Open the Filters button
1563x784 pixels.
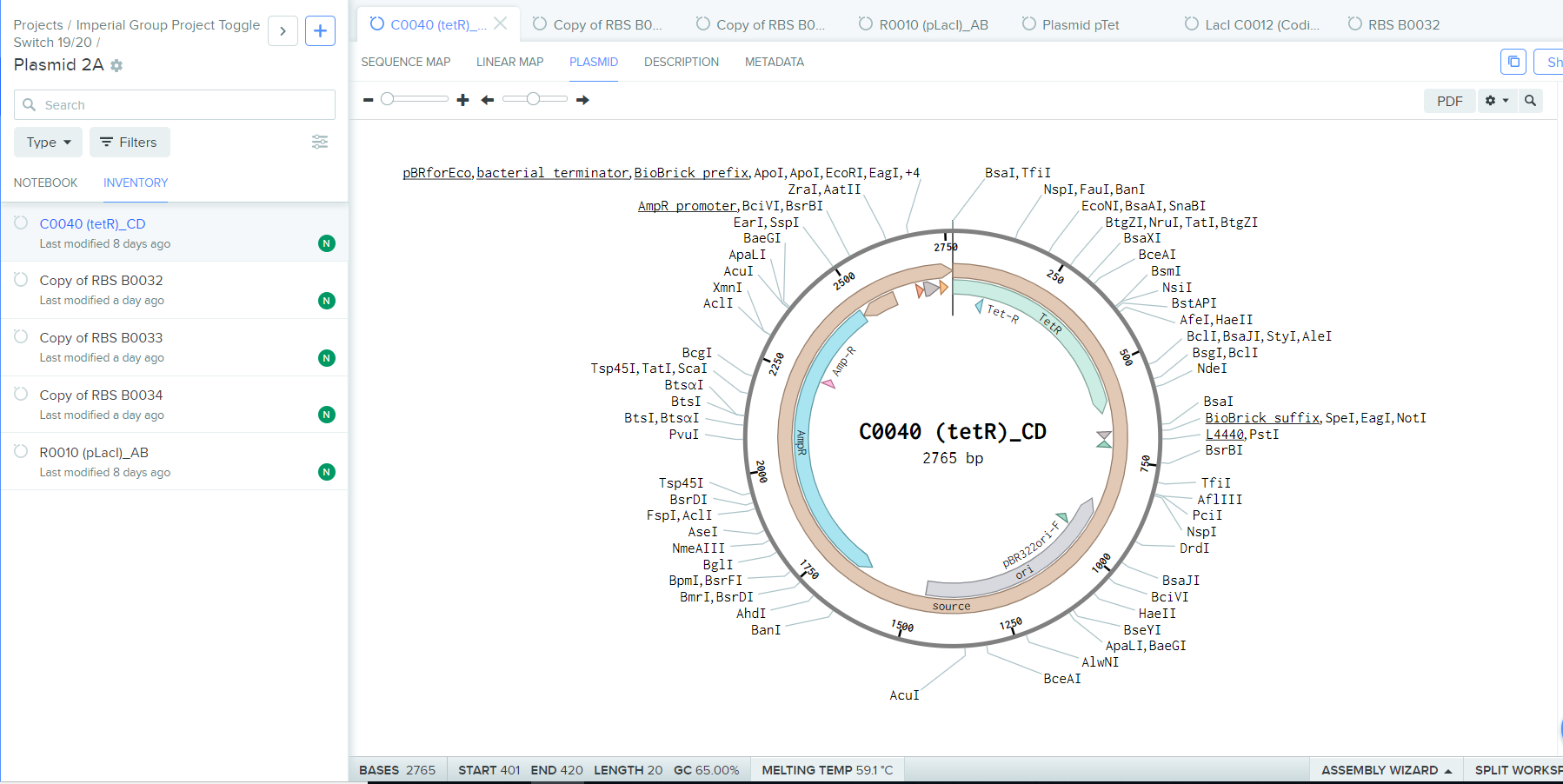[130, 142]
